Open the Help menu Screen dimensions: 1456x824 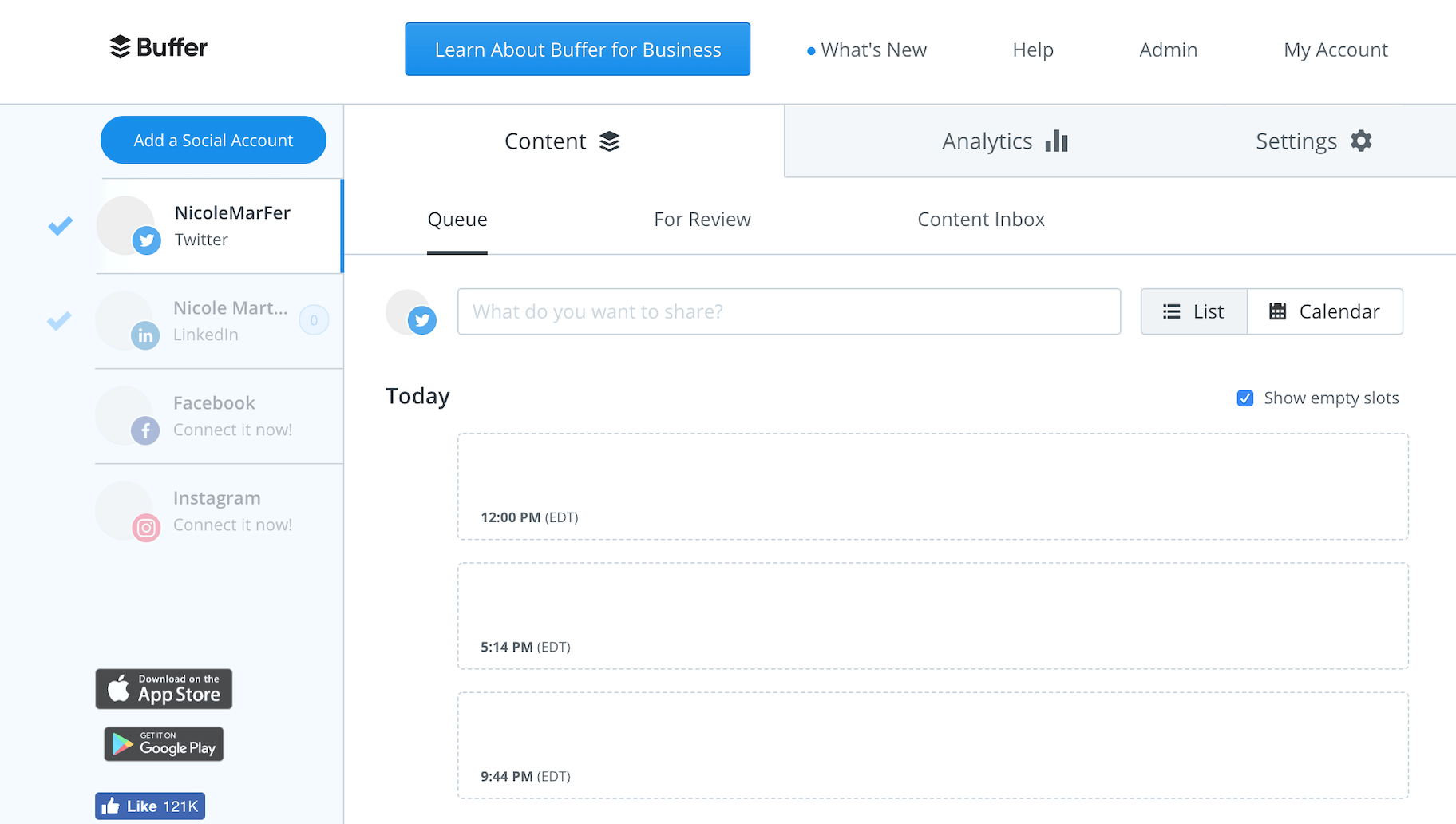tap(1032, 50)
